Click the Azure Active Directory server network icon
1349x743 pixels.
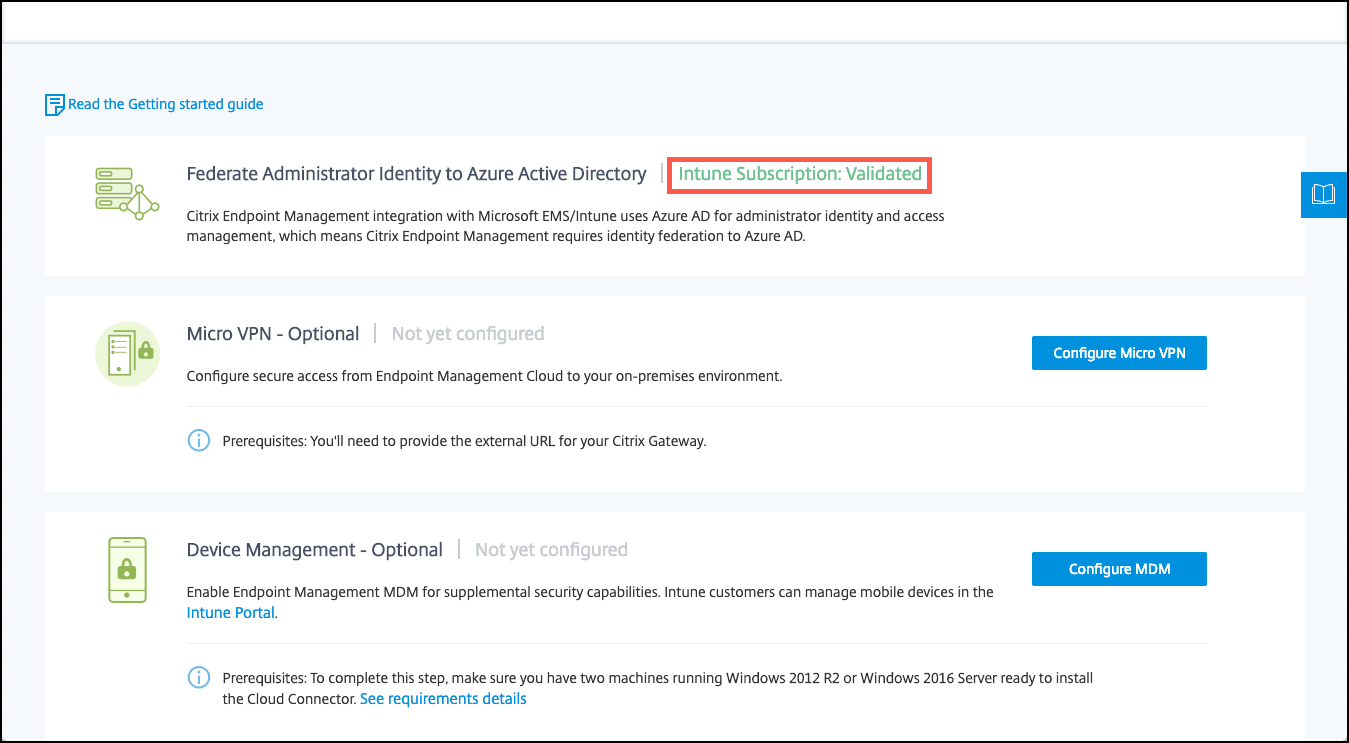coord(126,194)
